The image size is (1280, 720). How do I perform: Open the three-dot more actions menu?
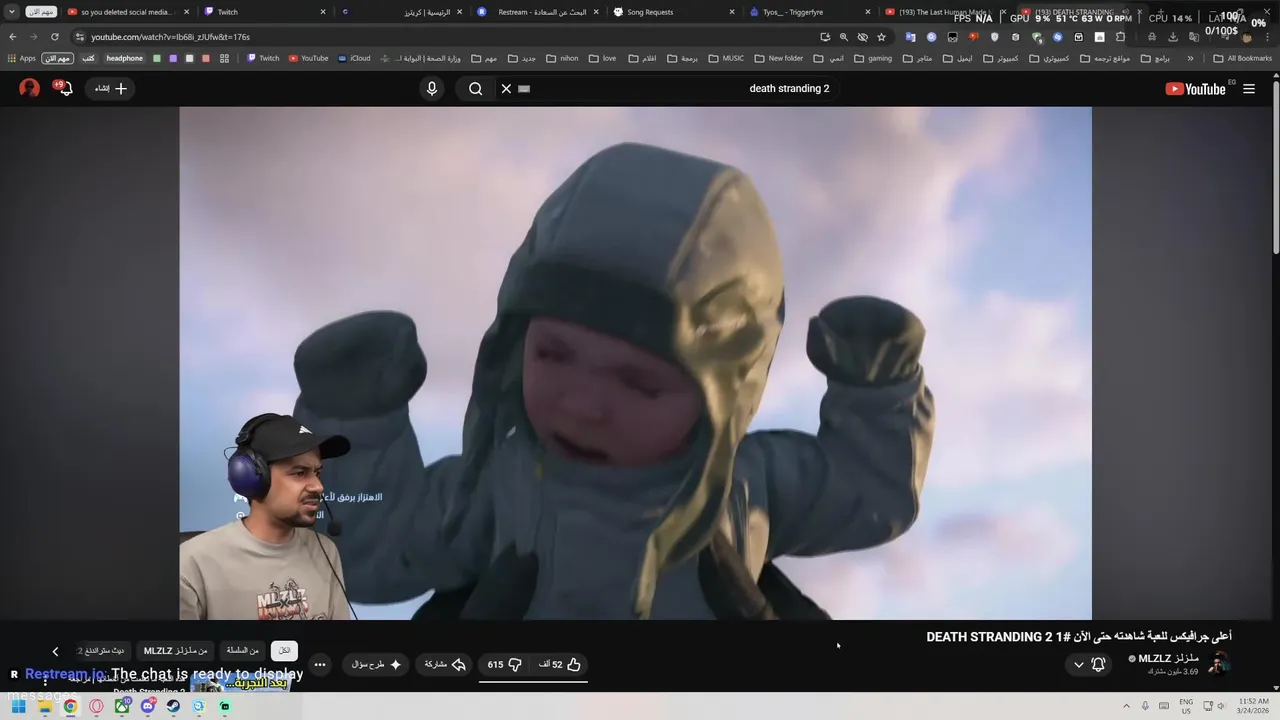tap(320, 664)
